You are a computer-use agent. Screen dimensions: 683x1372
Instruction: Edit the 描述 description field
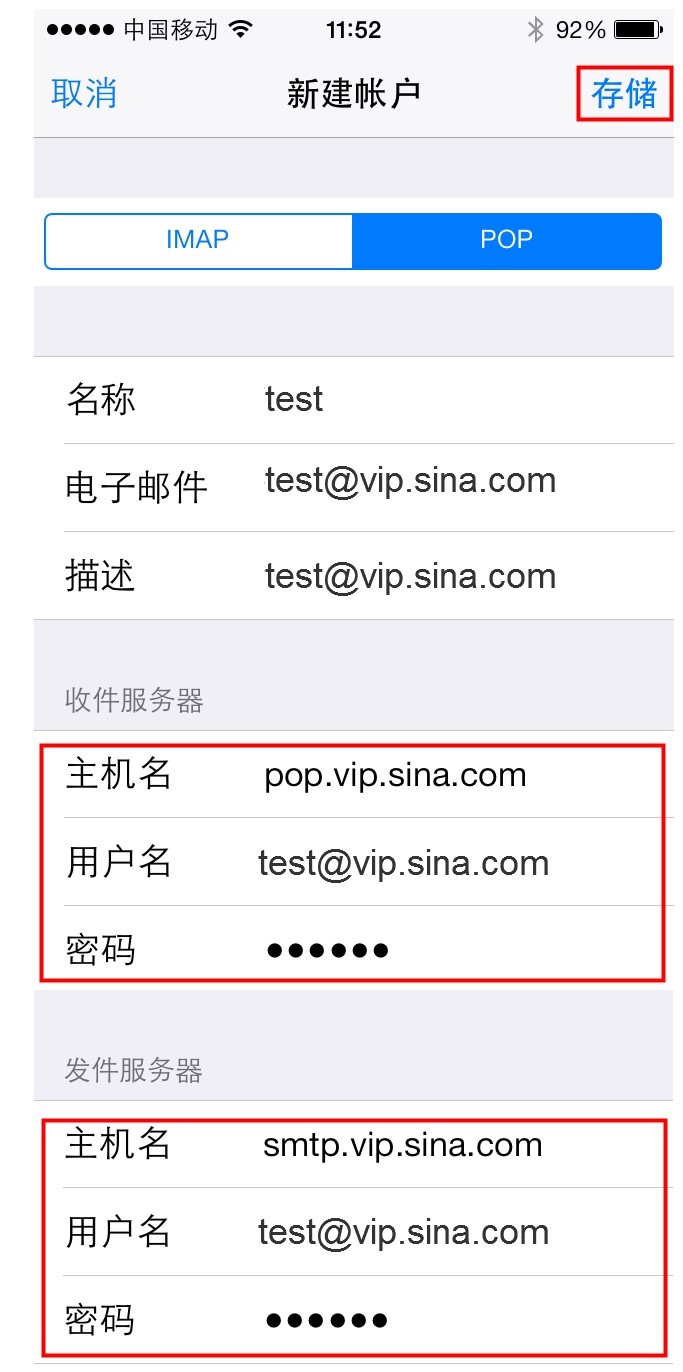point(354,575)
